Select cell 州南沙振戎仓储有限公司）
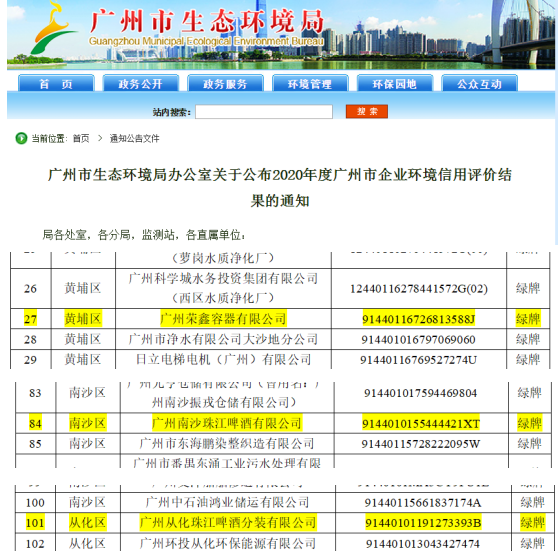The height and width of the screenshot is (560, 558). click(224, 402)
